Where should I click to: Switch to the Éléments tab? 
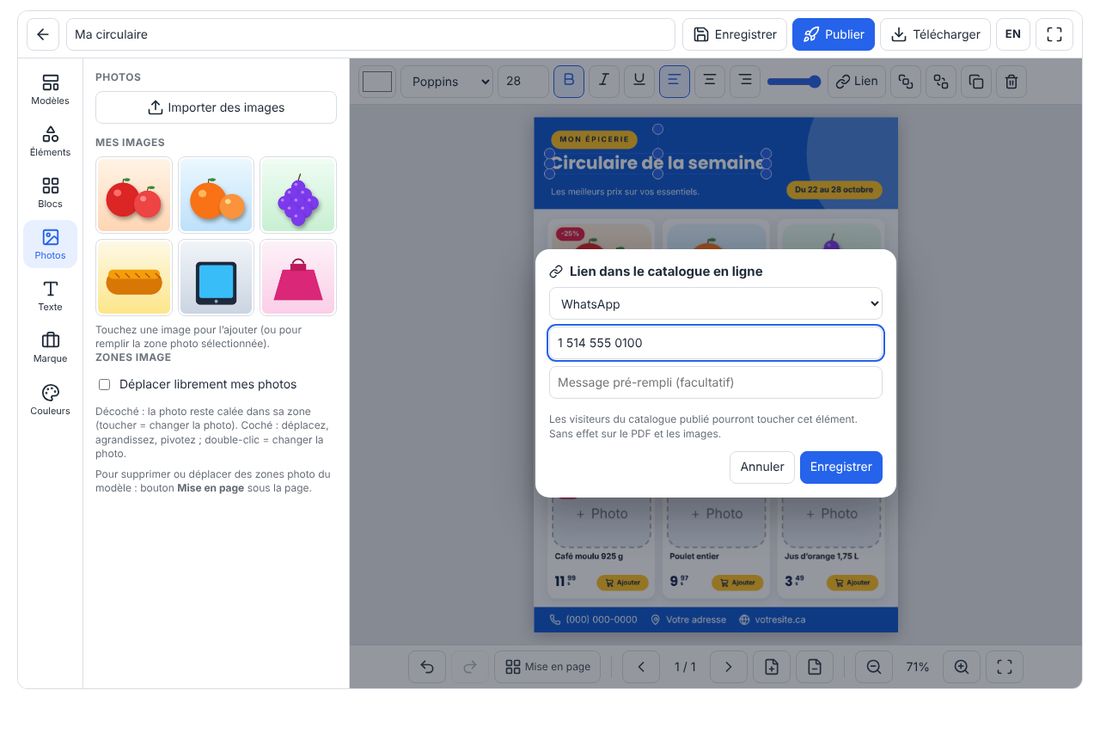[x=51, y=141]
